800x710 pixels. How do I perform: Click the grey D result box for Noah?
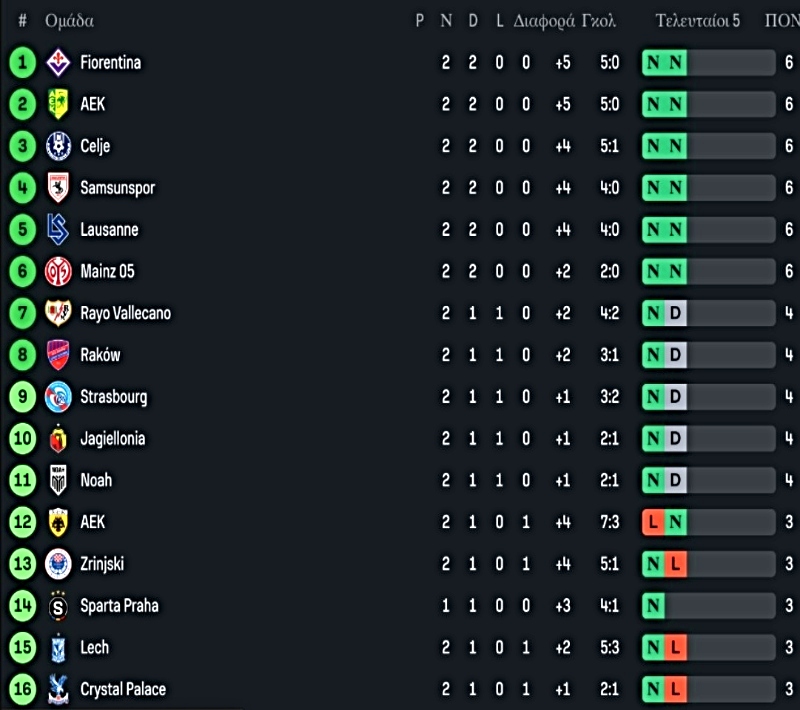tap(676, 480)
